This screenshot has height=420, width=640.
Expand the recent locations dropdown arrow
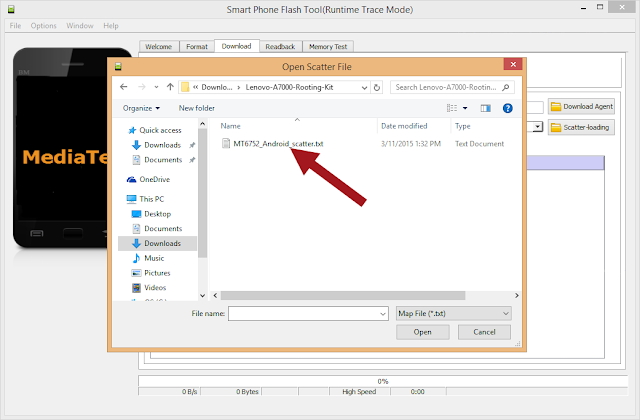pos(156,87)
